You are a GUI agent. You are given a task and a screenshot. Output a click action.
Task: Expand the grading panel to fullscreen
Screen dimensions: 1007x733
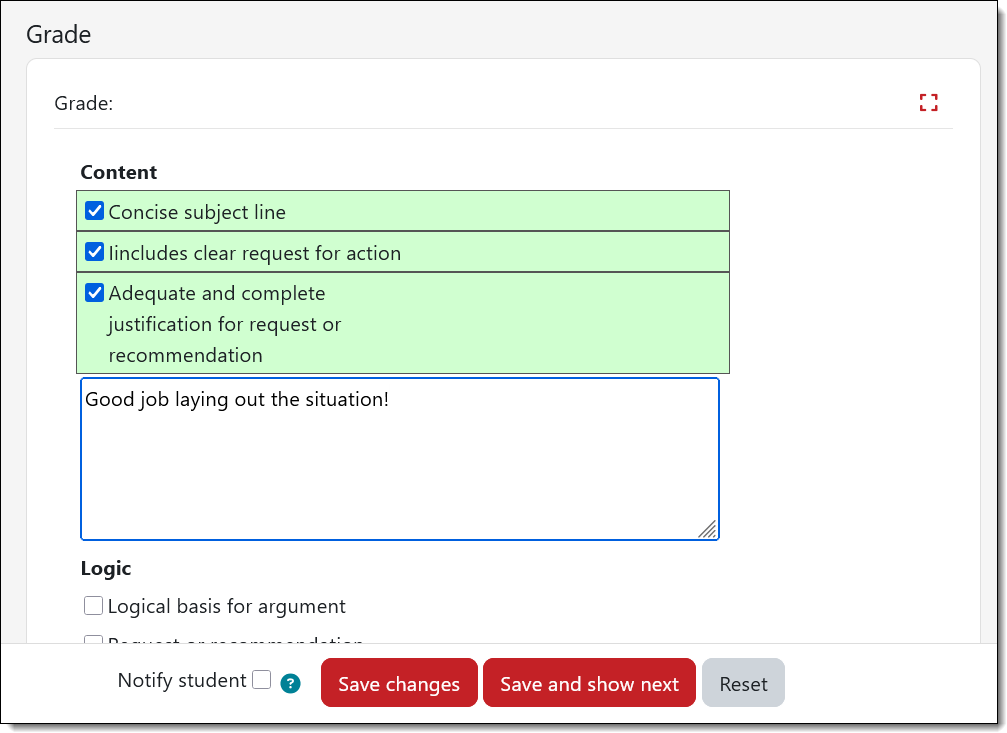pos(928,102)
